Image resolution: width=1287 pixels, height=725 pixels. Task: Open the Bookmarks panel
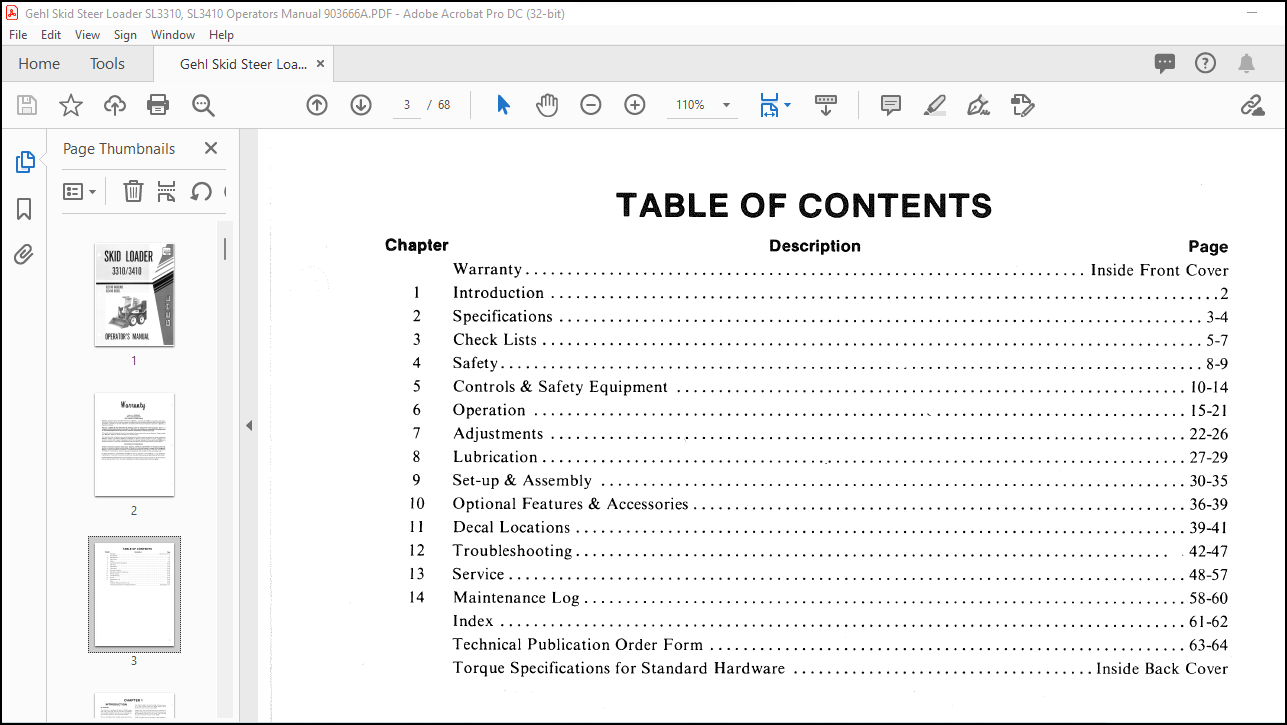coord(25,209)
